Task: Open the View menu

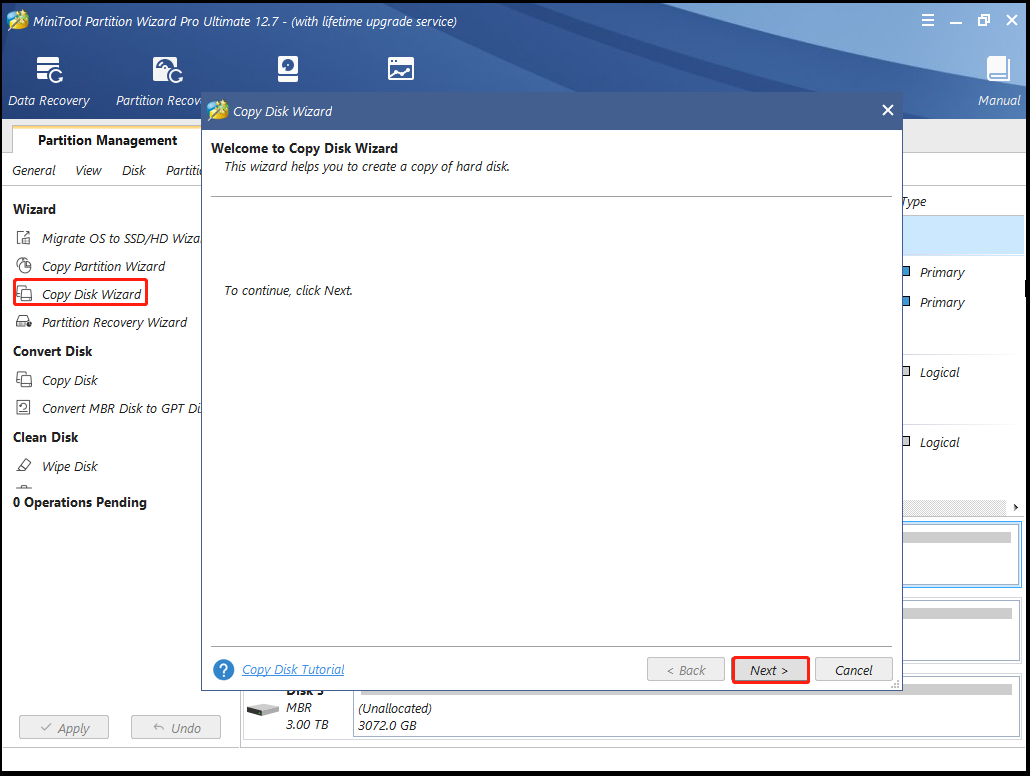Action: coord(88,170)
